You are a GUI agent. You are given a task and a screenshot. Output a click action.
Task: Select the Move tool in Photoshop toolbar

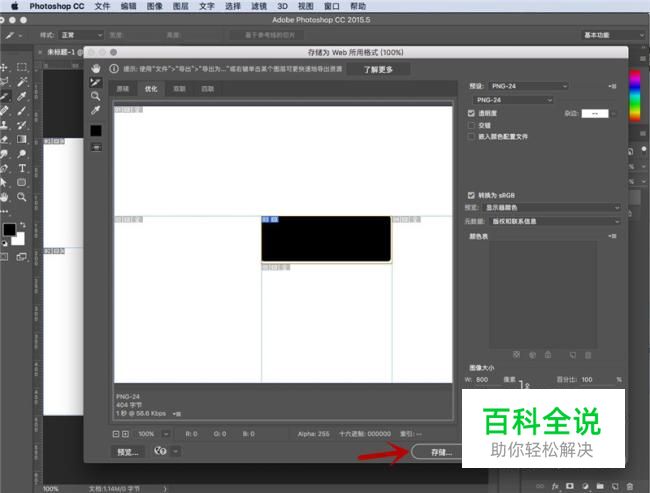click(5, 67)
